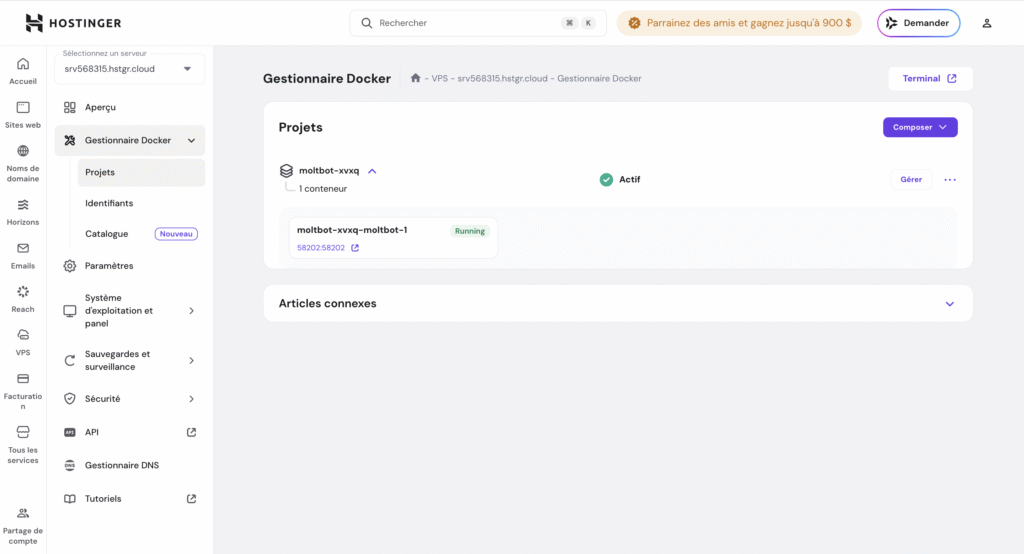Click the Parrainez des amis referral banner
This screenshot has height=554, width=1024.
739,23
